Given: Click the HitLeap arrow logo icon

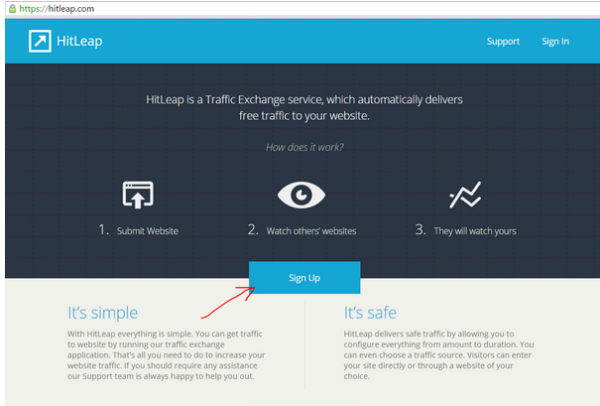Looking at the screenshot, I should coord(40,41).
